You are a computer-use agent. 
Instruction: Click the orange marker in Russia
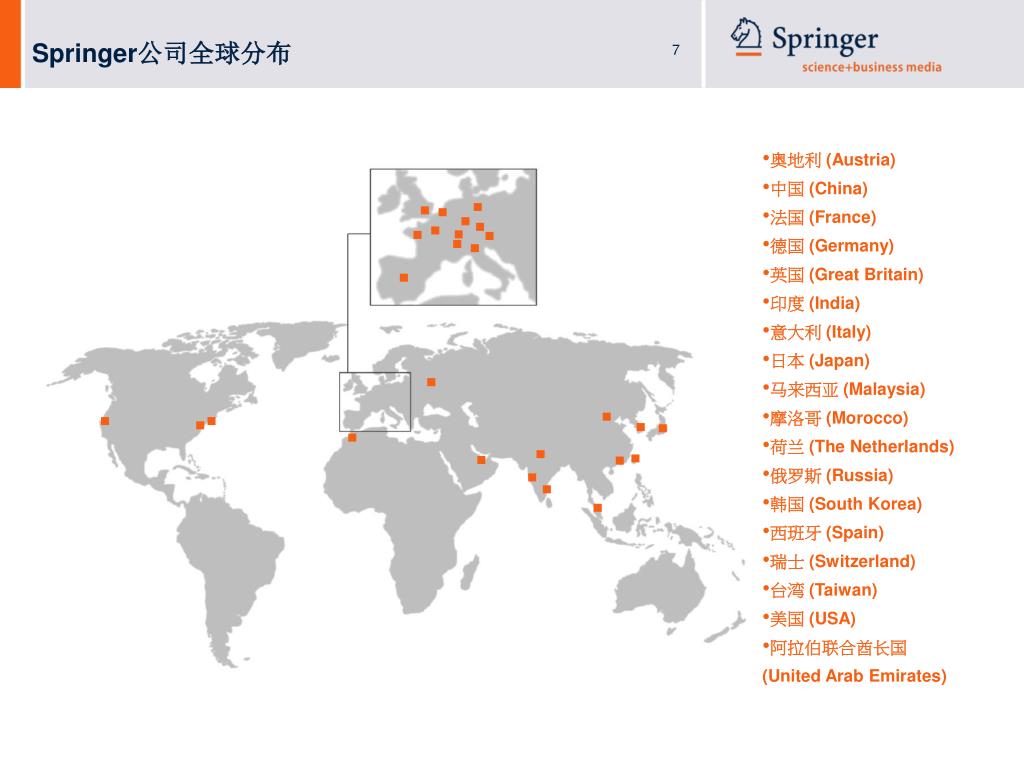tap(431, 383)
